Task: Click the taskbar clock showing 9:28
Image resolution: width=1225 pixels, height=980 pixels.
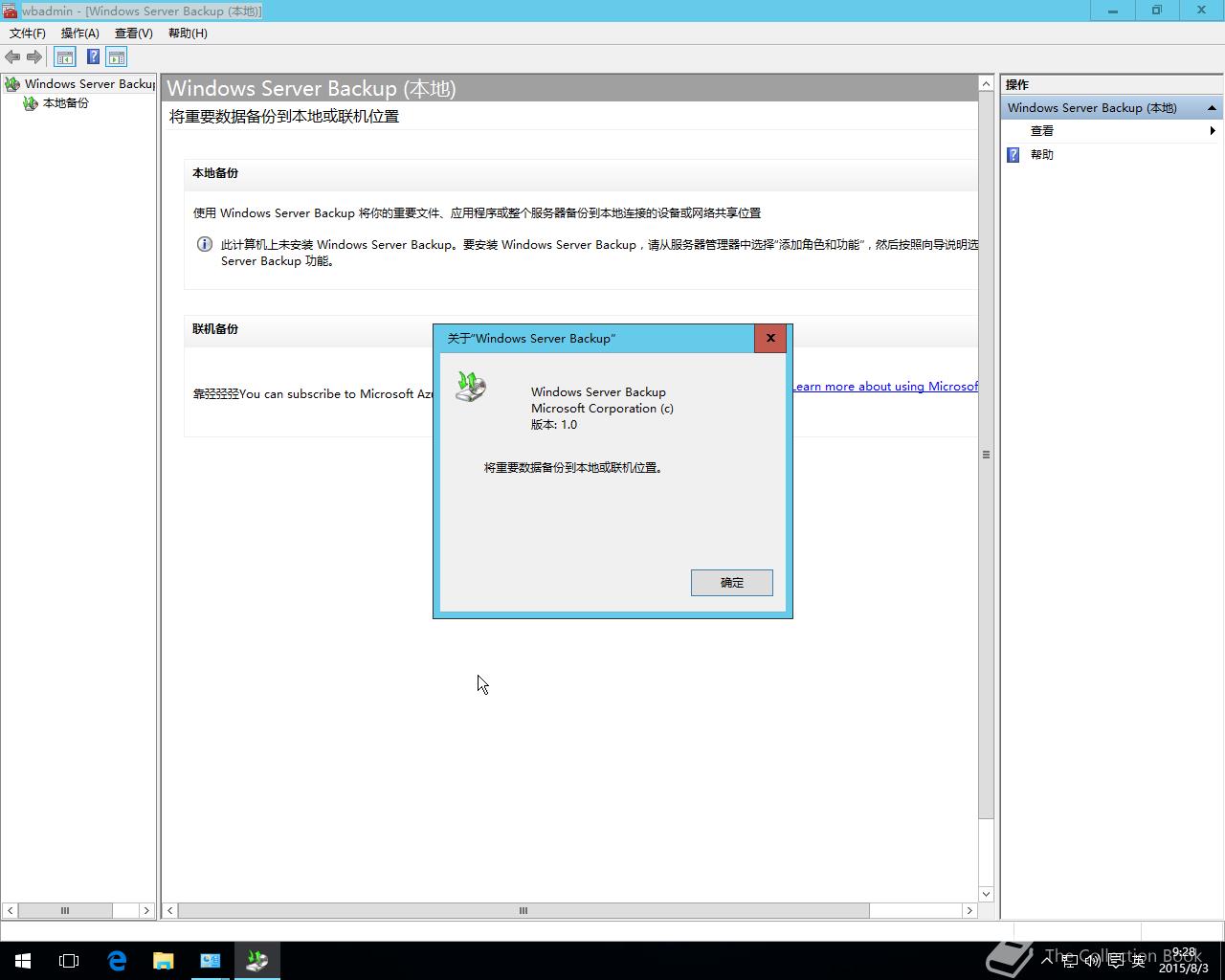Action: tap(1184, 961)
